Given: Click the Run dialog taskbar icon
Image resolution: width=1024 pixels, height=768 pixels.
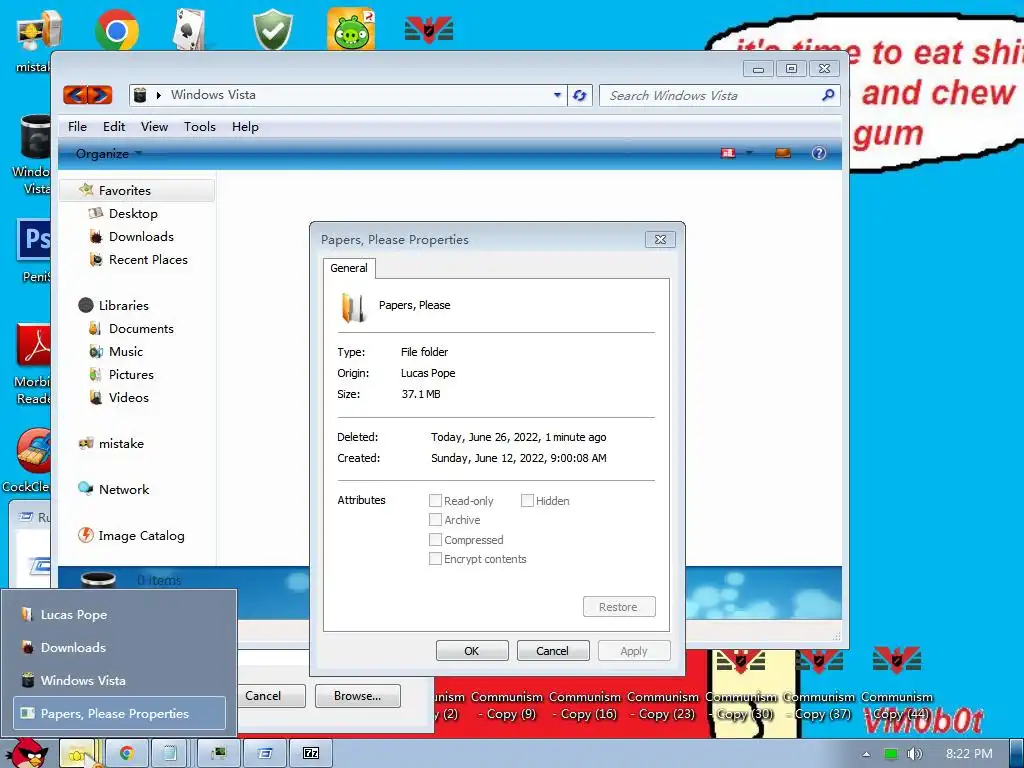Looking at the screenshot, I should 264,753.
